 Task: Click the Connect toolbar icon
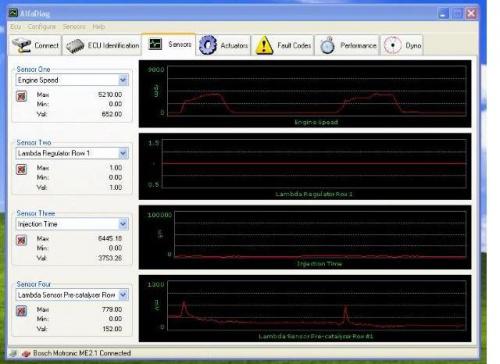click(22, 45)
